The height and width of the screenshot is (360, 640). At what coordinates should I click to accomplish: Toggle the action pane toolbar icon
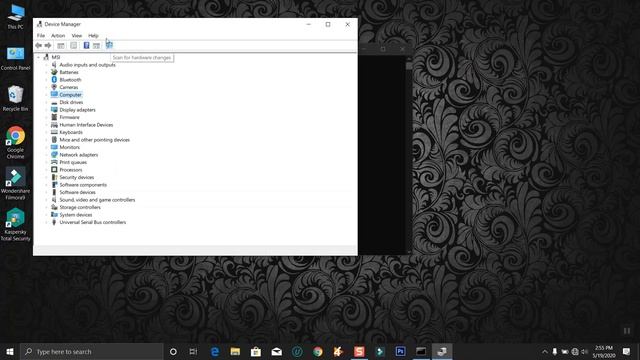click(96, 45)
